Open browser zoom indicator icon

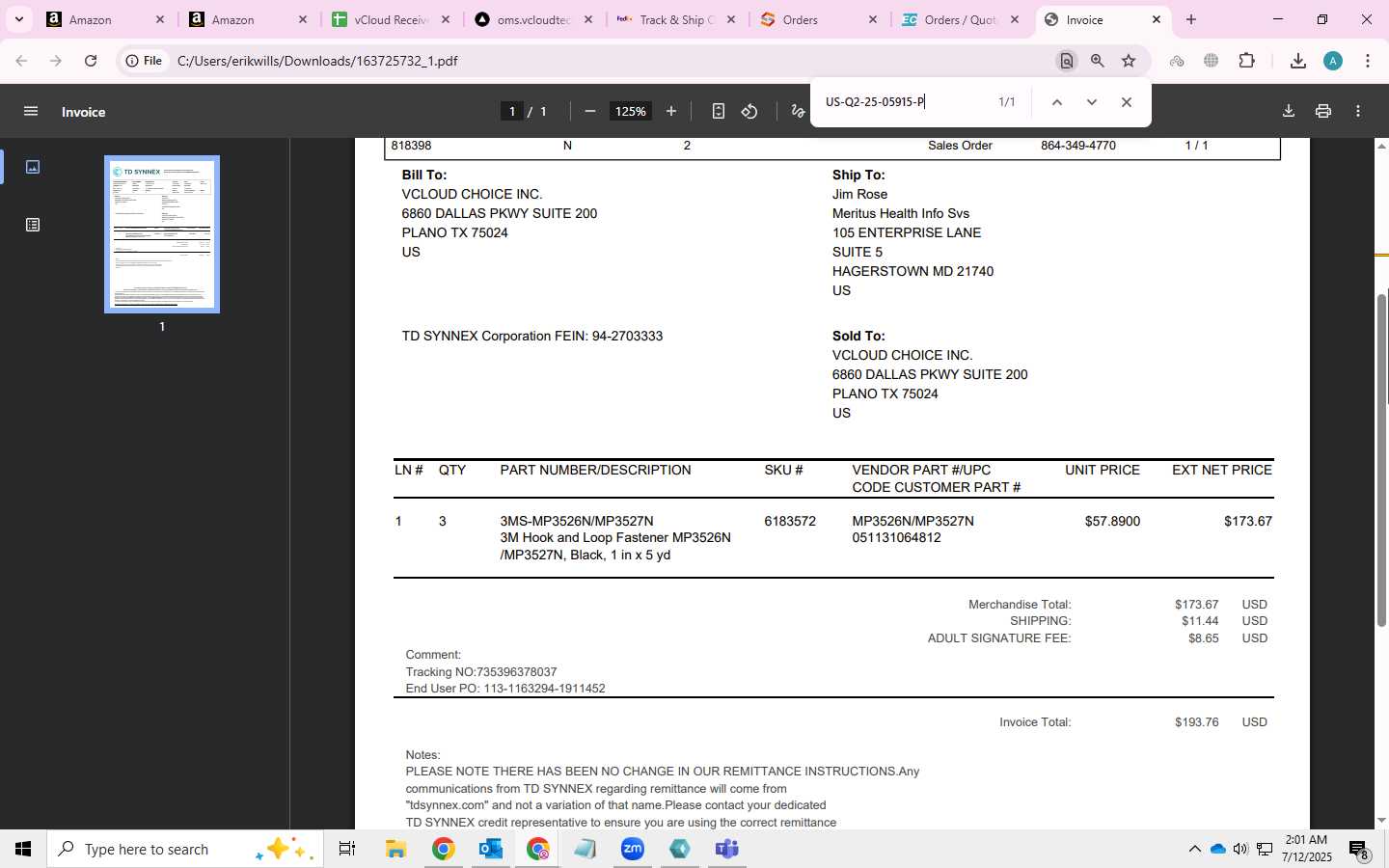tap(1098, 61)
